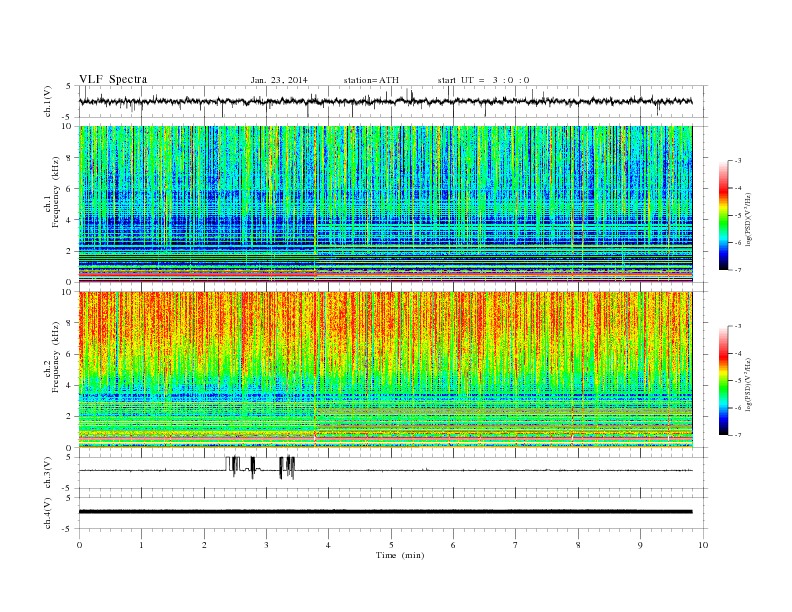Click the ch.2 "Frequency (kHz)" axis title
This screenshot has width=792, height=612.
(56, 356)
